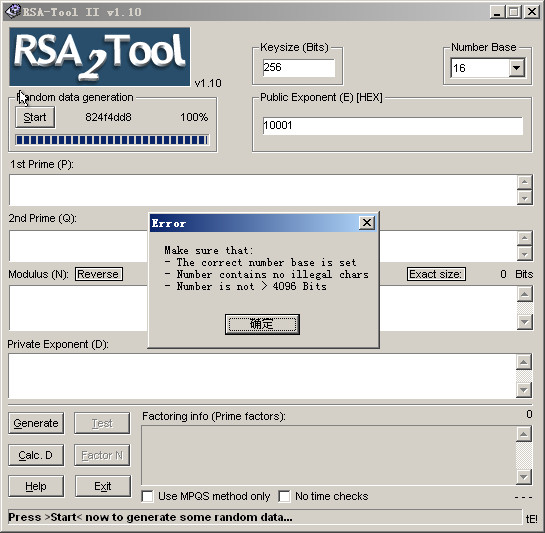The width and height of the screenshot is (545, 533).
Task: Click the RSA-Tool title bar app icon
Action: click(13, 11)
